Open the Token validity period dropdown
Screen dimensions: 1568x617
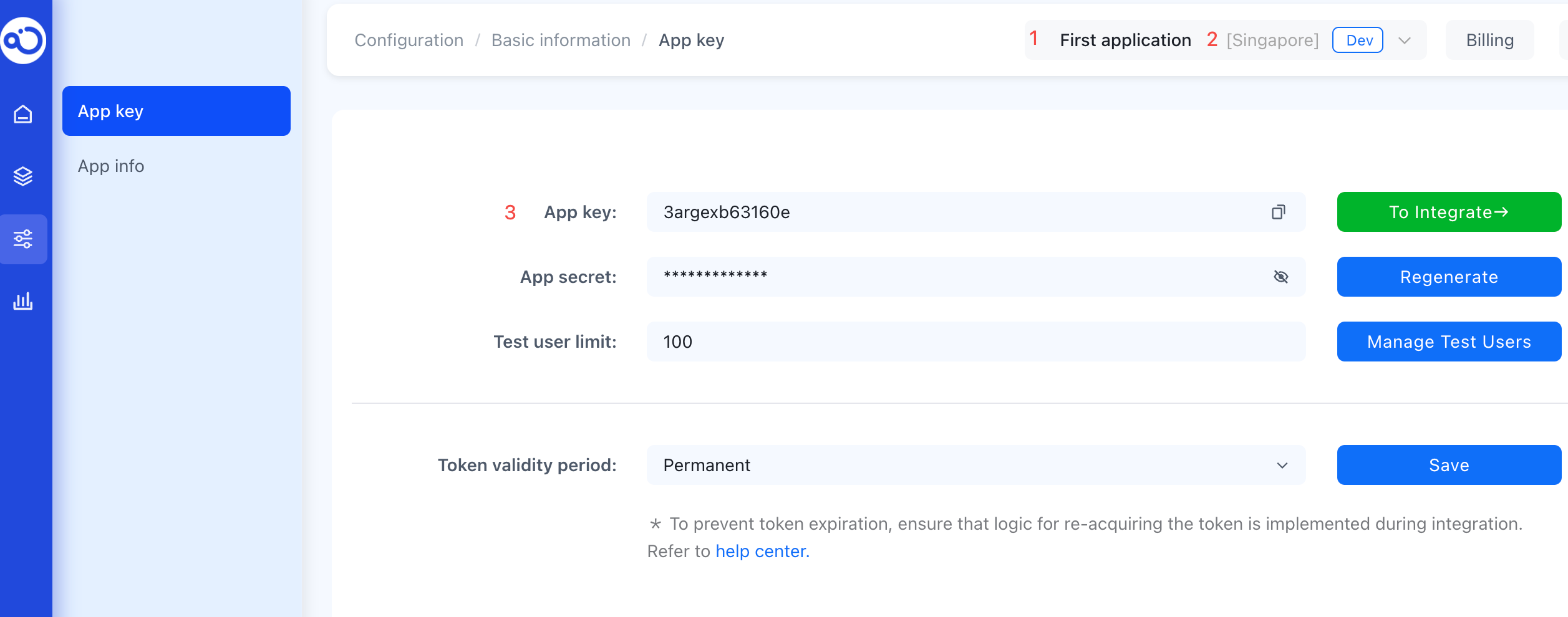[x=976, y=465]
